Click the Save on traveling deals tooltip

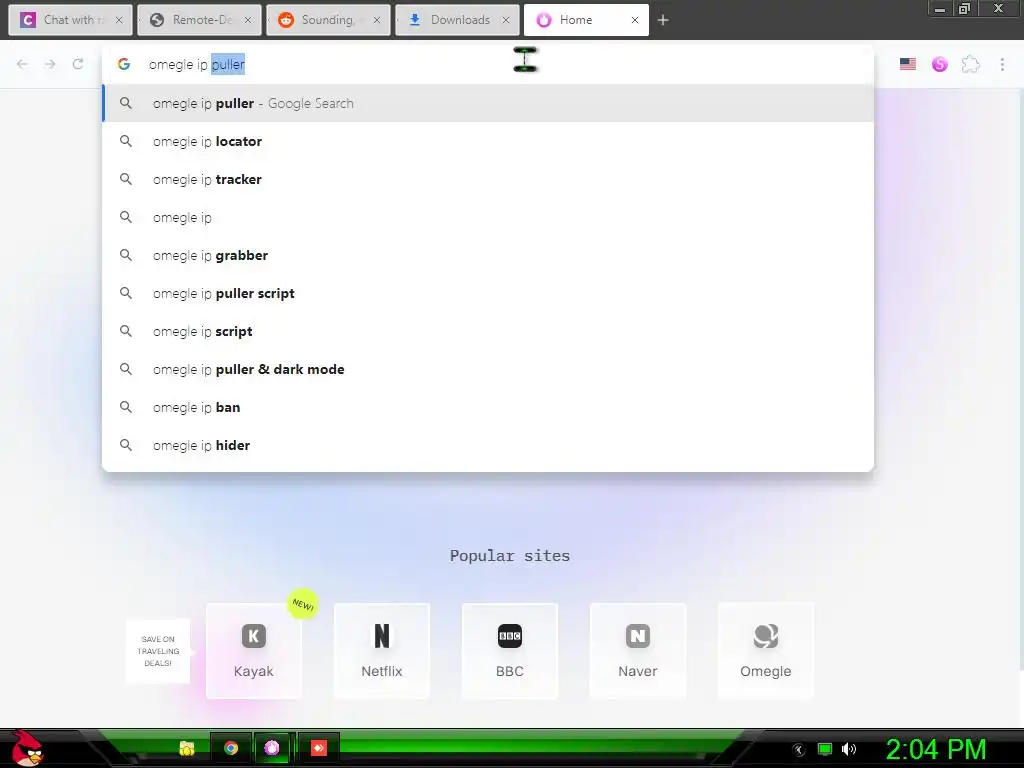tap(158, 650)
